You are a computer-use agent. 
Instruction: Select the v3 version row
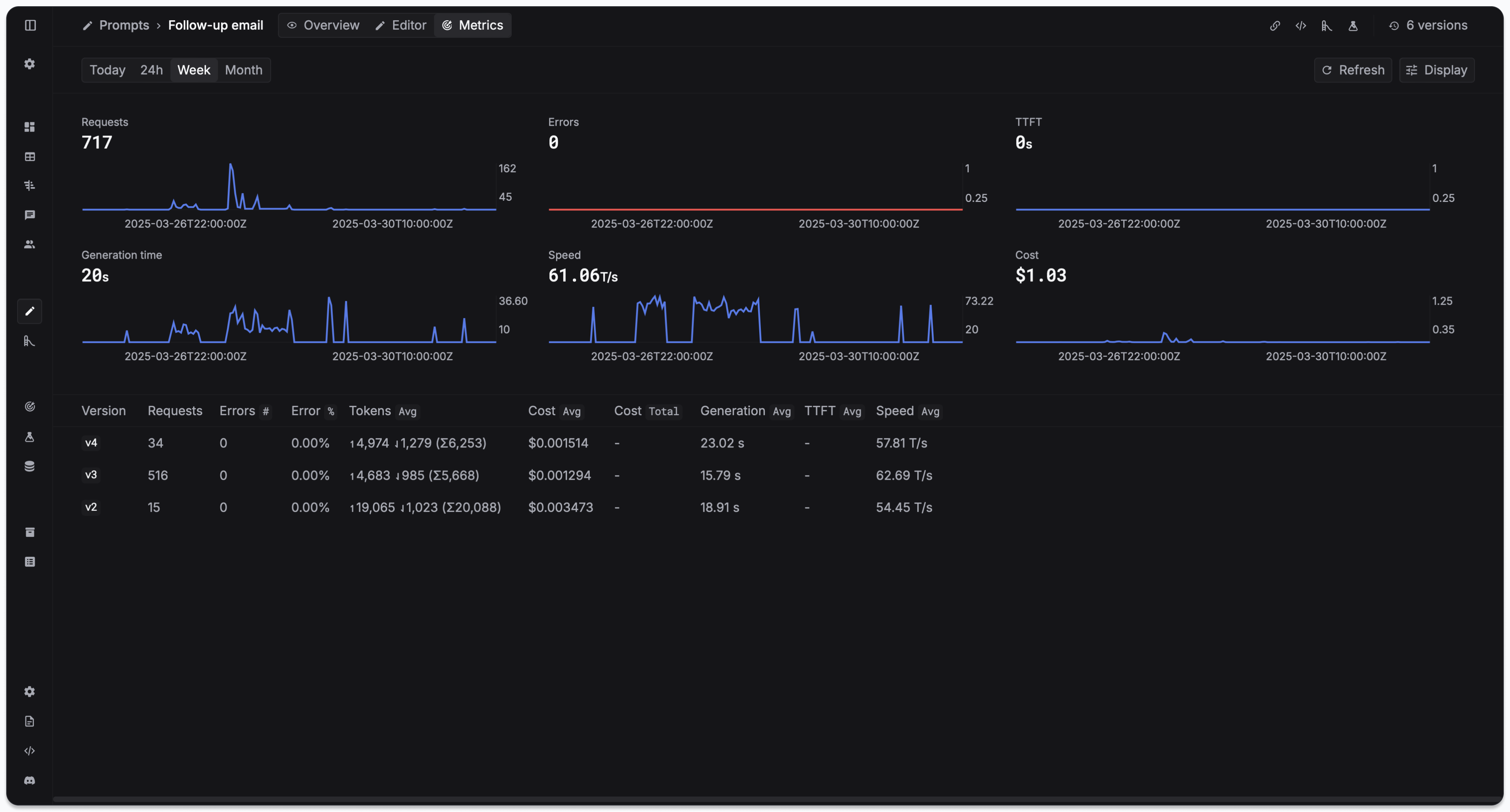[x=91, y=475]
